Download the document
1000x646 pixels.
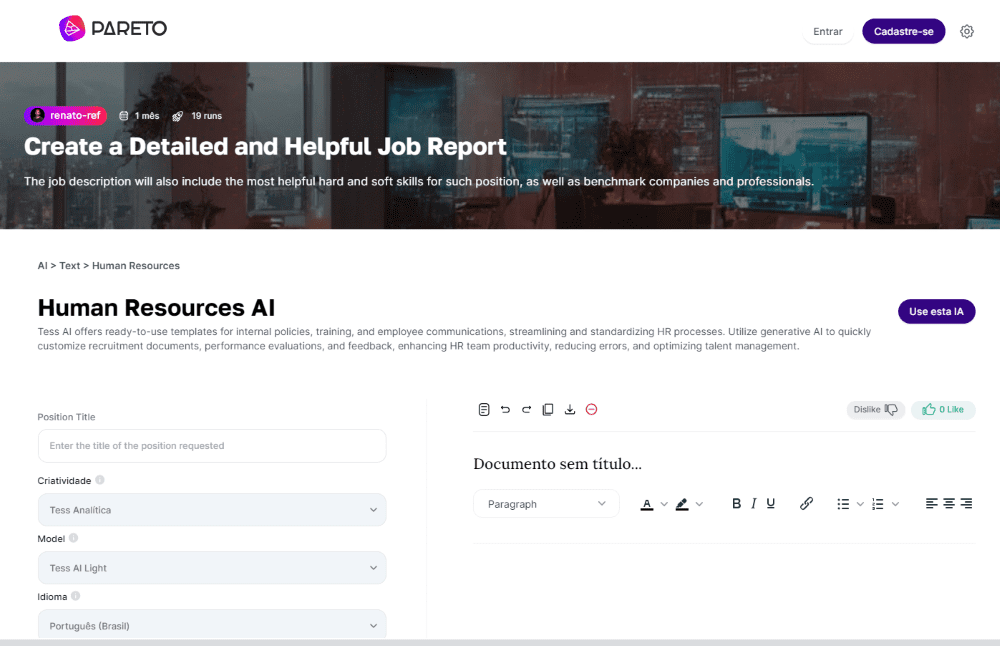[x=570, y=409]
